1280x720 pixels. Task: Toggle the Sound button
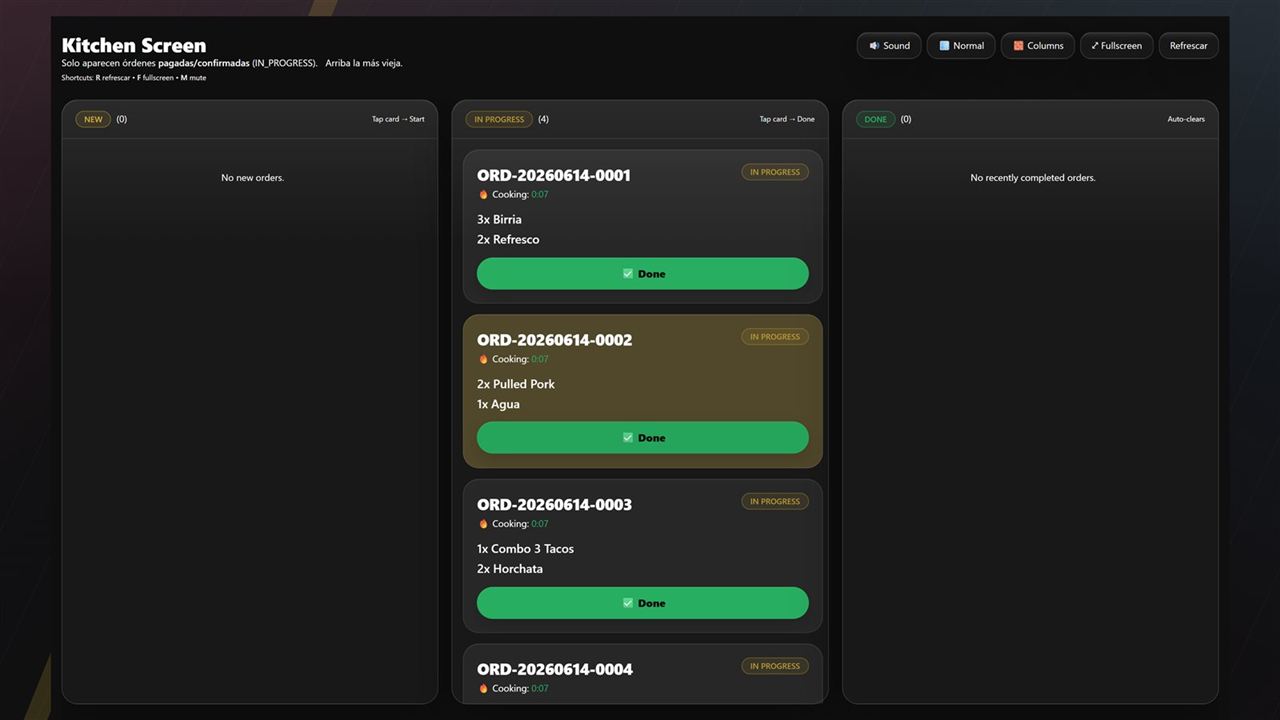point(889,46)
